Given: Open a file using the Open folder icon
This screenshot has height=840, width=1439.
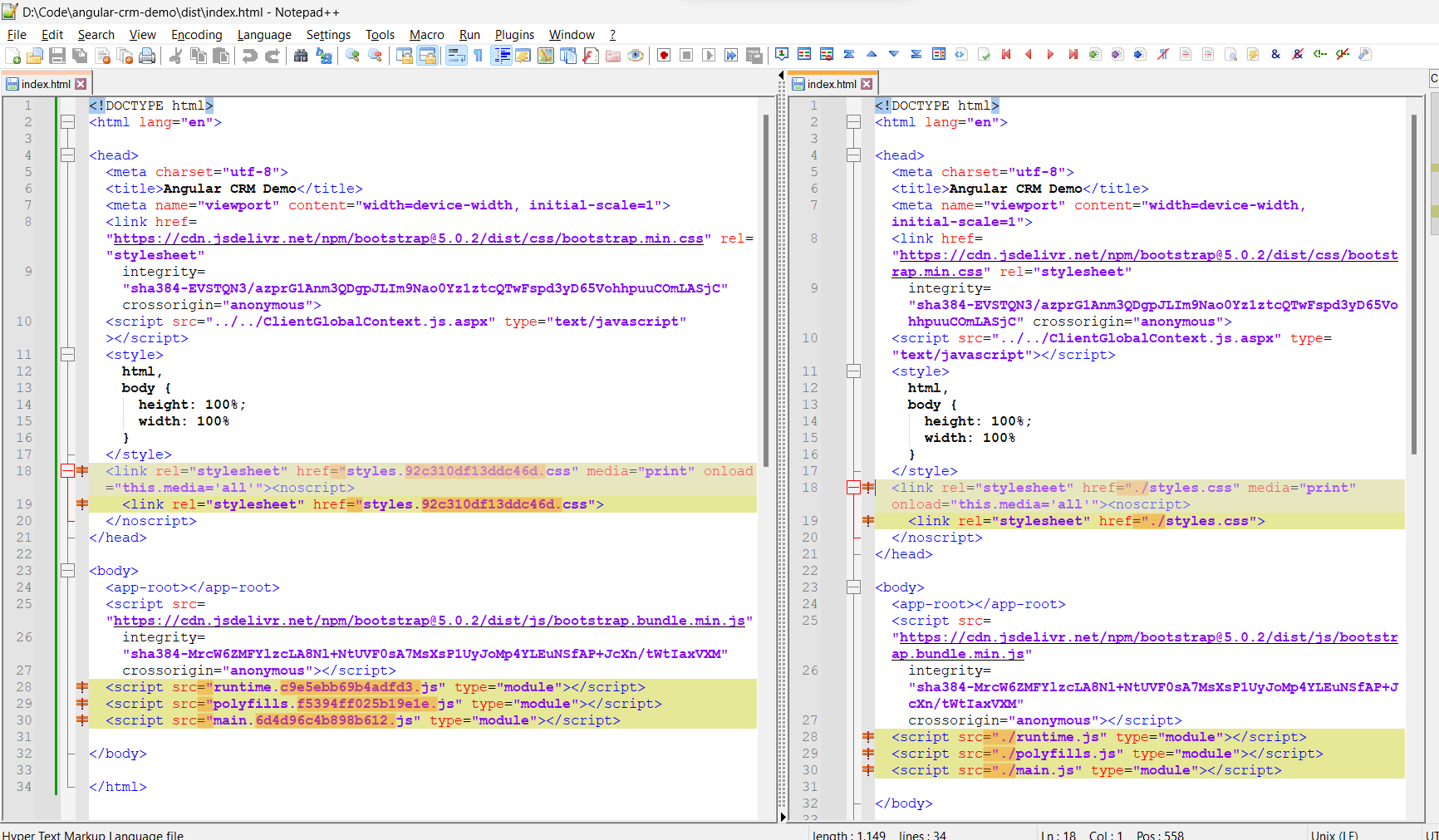Looking at the screenshot, I should pyautogui.click(x=35, y=56).
